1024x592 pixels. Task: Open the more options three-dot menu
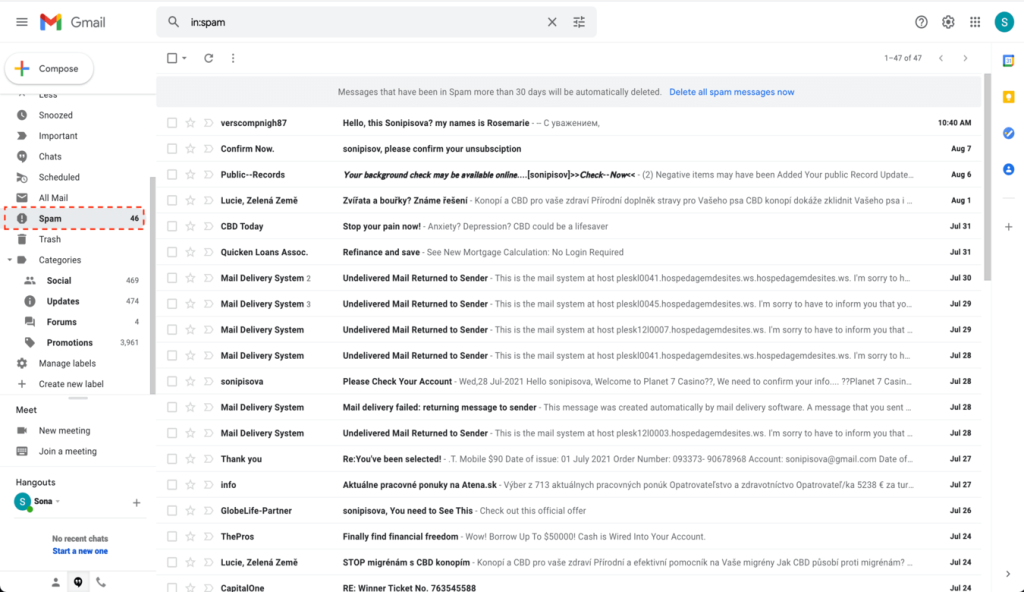(x=233, y=58)
